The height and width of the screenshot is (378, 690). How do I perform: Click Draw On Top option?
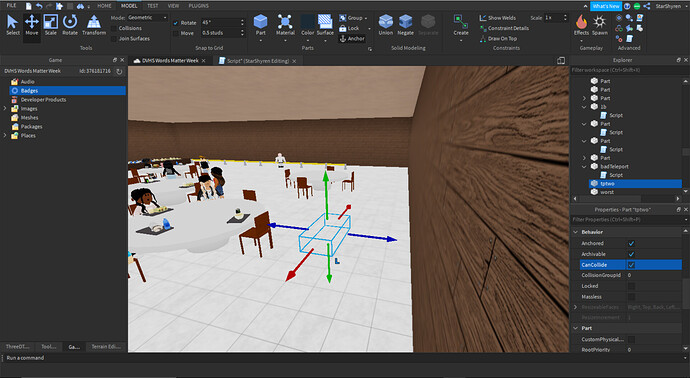(x=498, y=39)
